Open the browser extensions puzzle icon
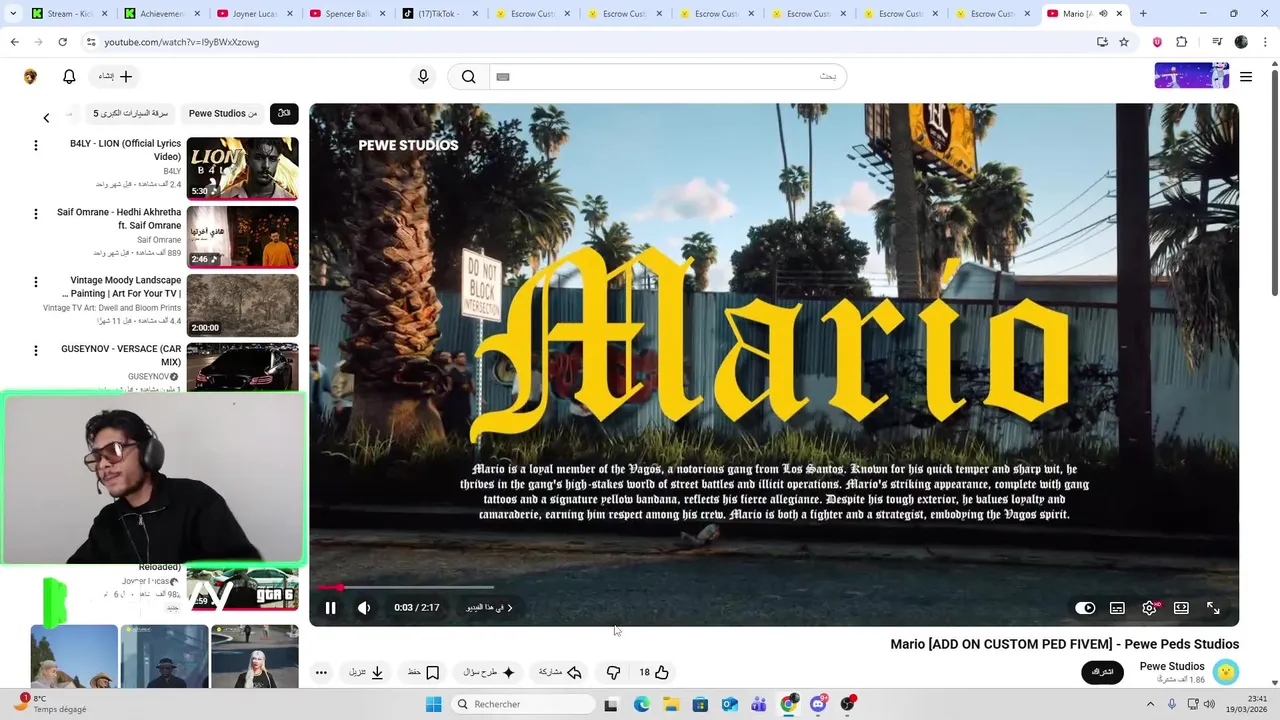Image resolution: width=1280 pixels, height=720 pixels. point(1182,42)
